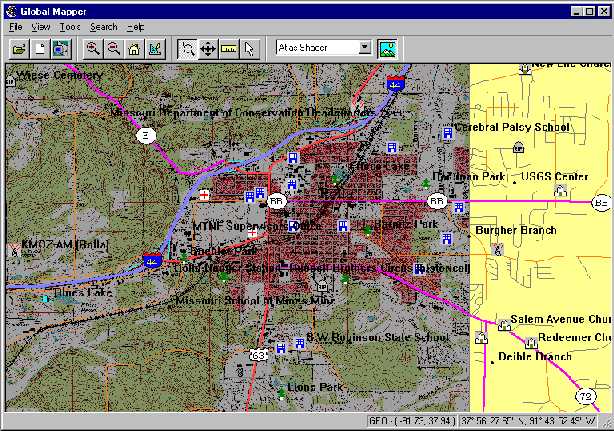Click the school icon beside Cerebral Palsy School
This screenshot has width=614, height=431.
click(x=447, y=133)
